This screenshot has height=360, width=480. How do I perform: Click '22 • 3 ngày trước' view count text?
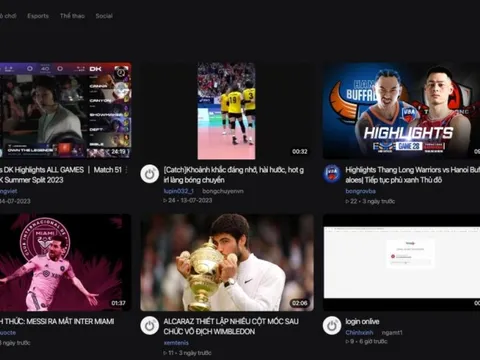click(x=370, y=201)
